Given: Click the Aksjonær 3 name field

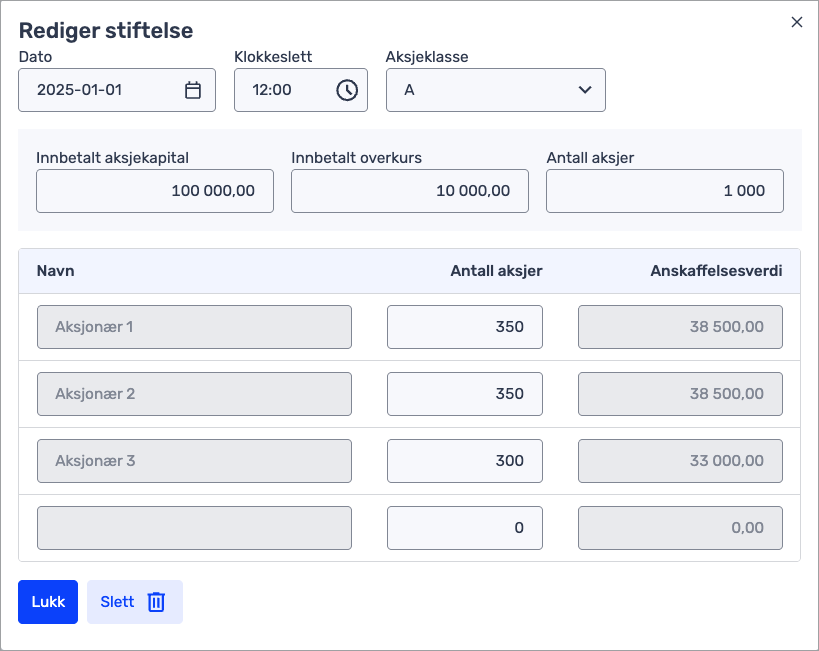Looking at the screenshot, I should coord(194,461).
